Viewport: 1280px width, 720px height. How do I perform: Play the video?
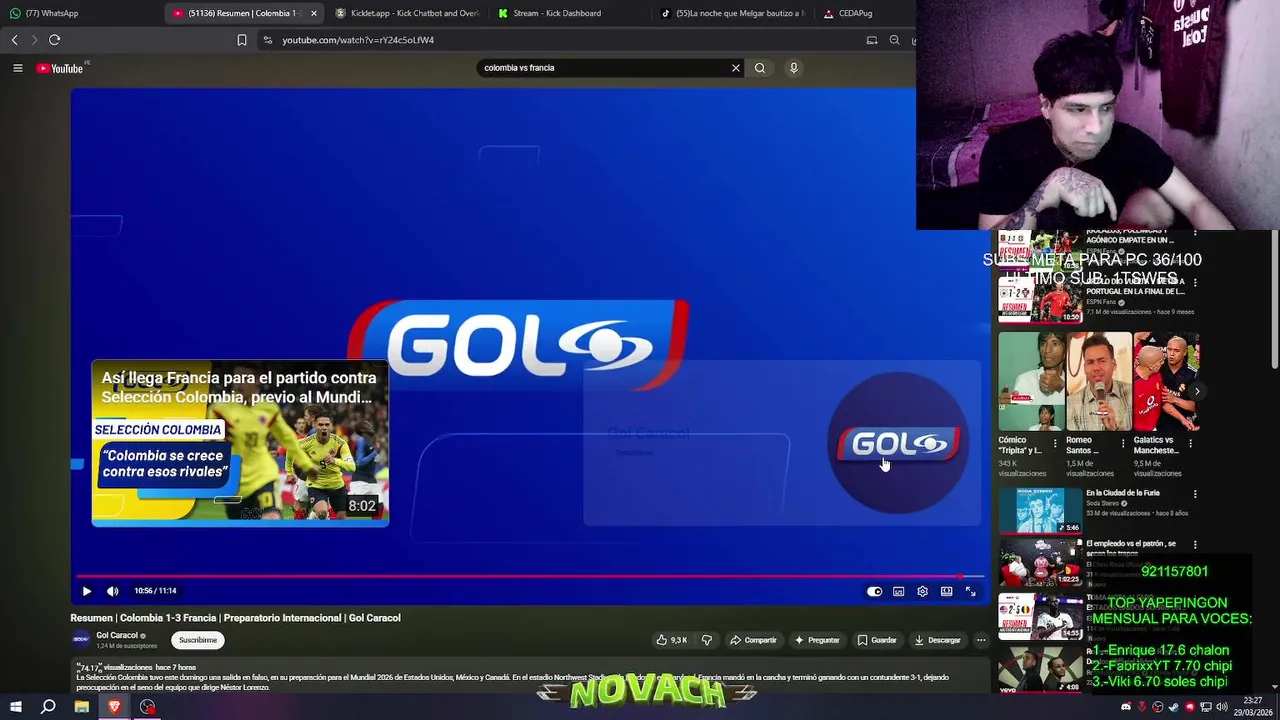tap(86, 591)
